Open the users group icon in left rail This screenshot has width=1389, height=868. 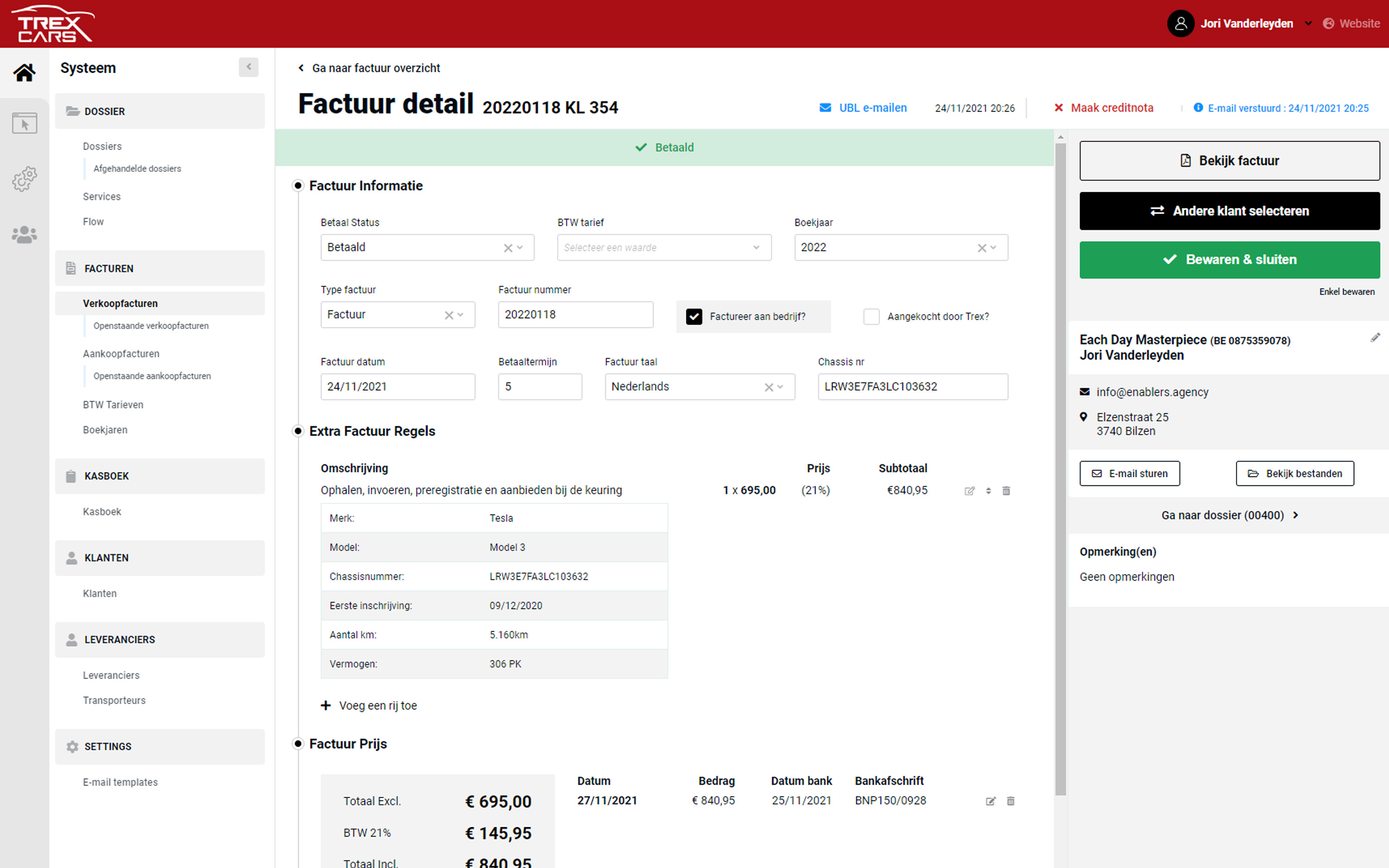pos(24,234)
